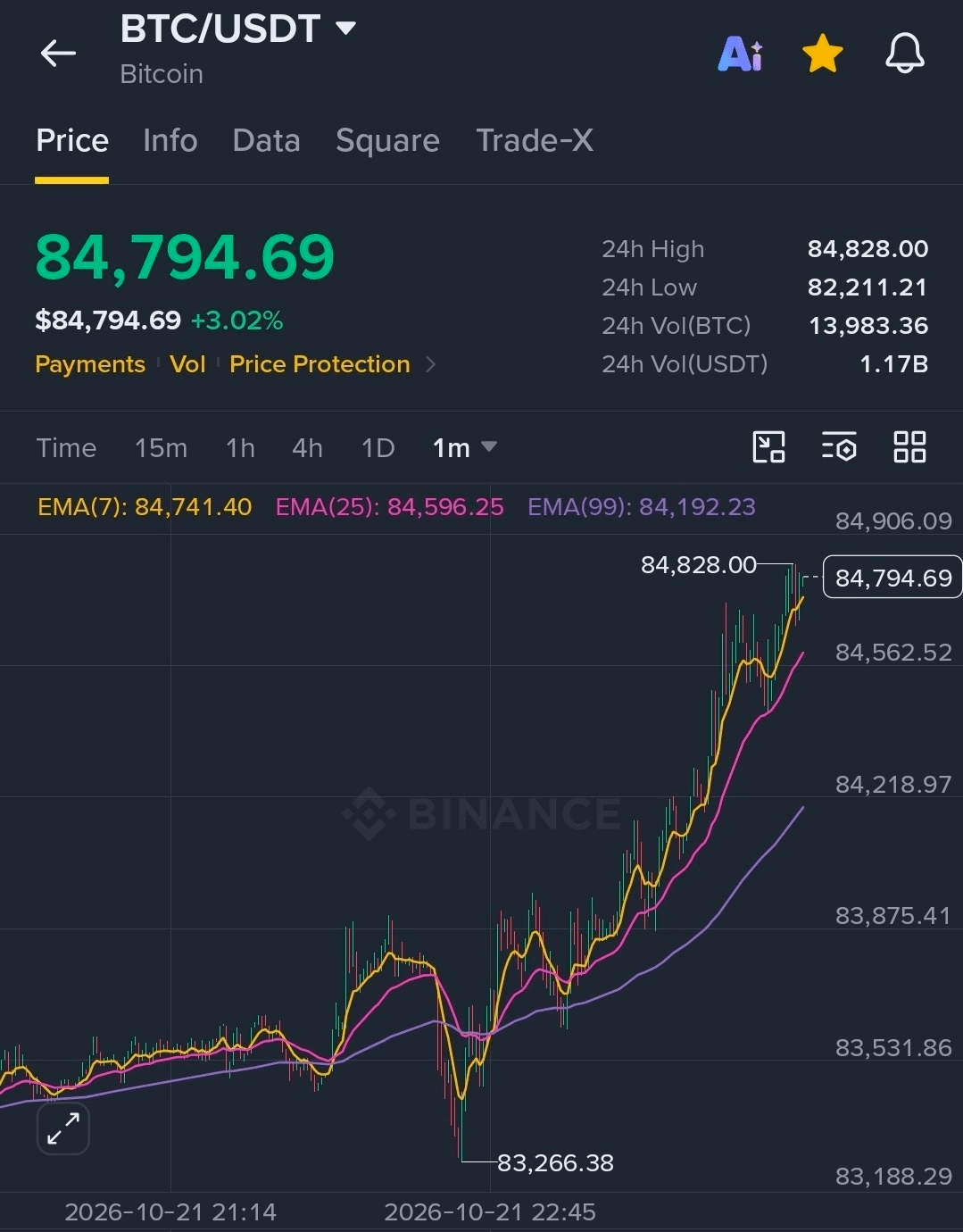Click the 83,266.38 low marker on chart
The height and width of the screenshot is (1232, 963).
(555, 1163)
